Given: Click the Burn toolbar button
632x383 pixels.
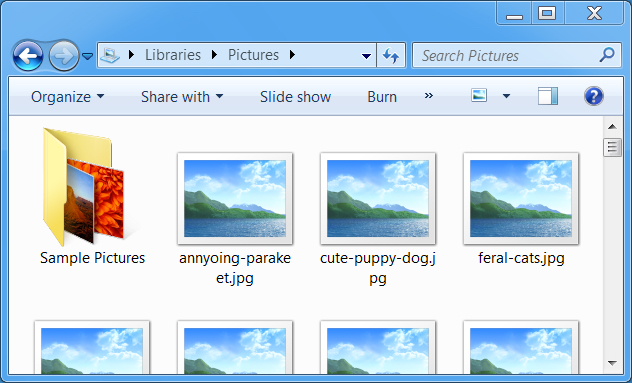Looking at the screenshot, I should (382, 97).
